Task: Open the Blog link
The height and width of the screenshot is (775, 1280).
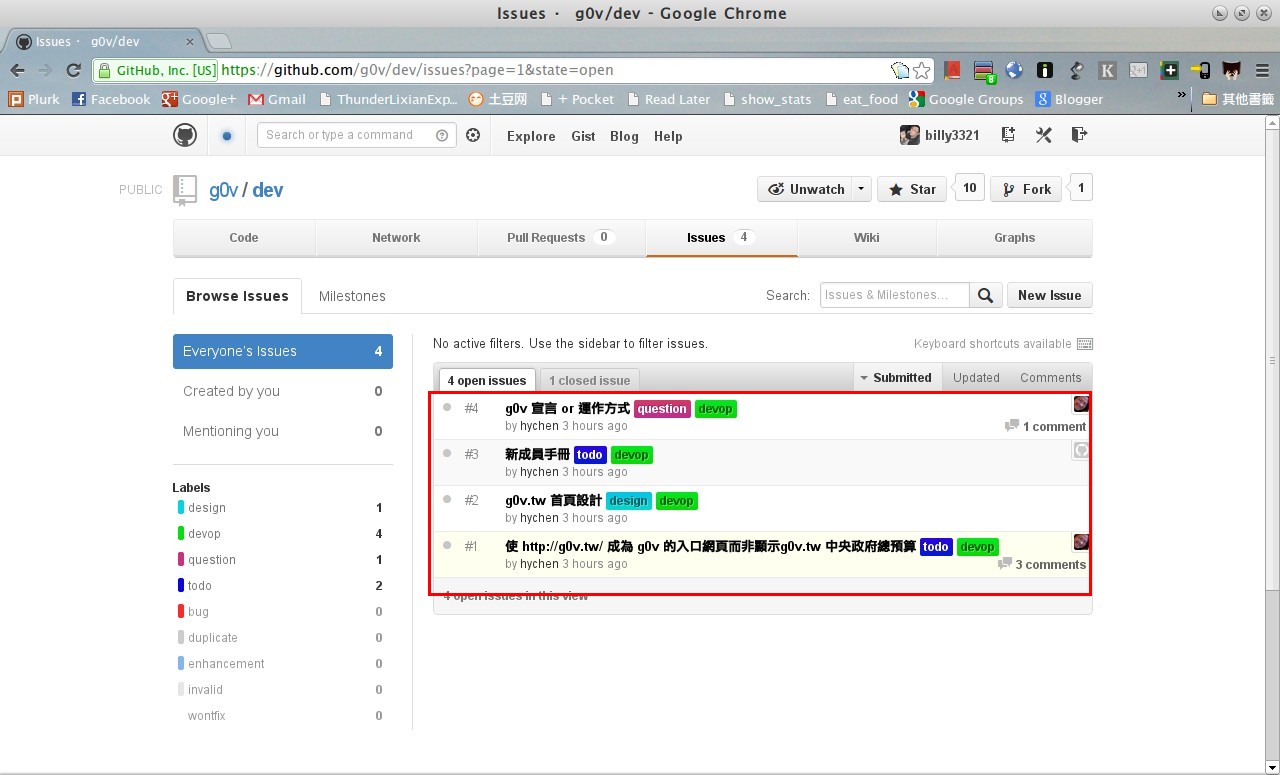Action: [x=624, y=136]
